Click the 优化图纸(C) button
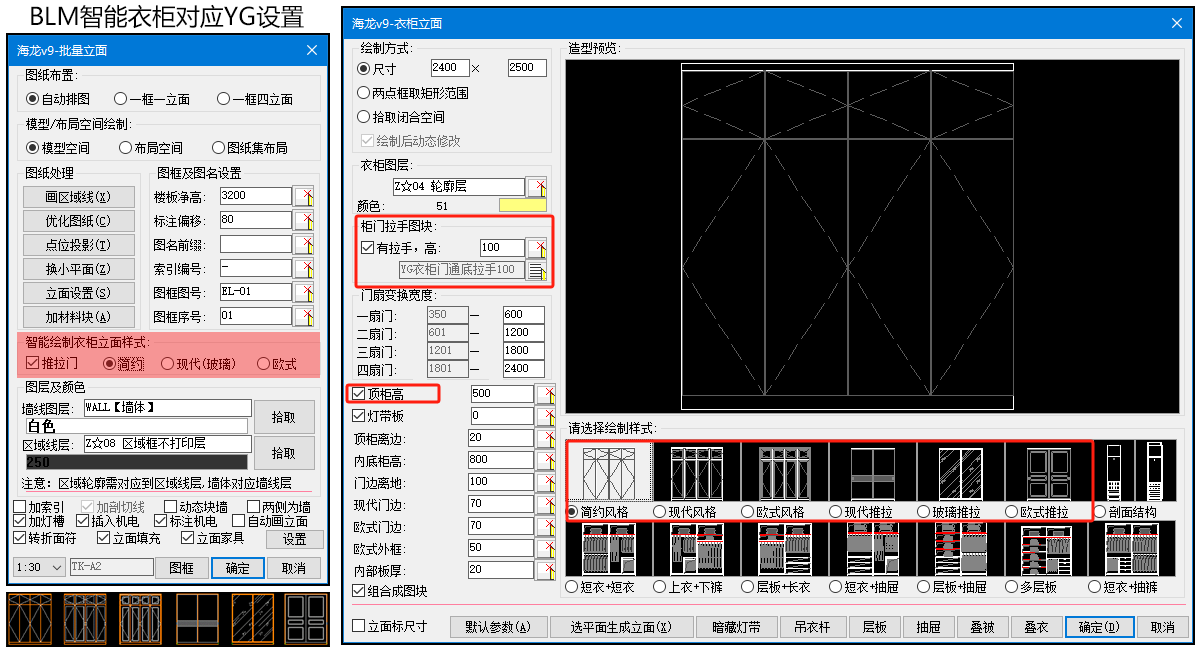The height and width of the screenshot is (652, 1200). tap(79, 221)
